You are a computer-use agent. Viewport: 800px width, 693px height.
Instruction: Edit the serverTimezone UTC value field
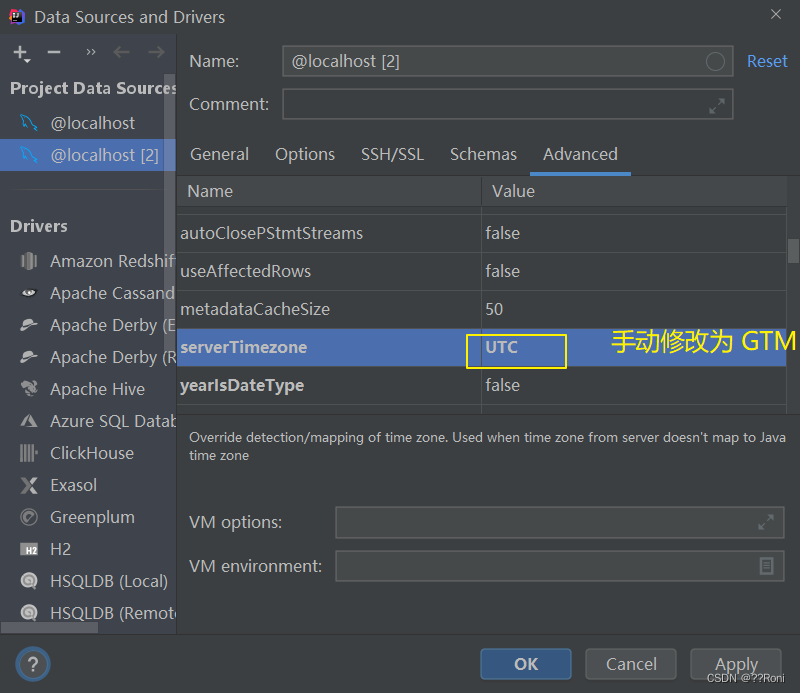coord(516,351)
